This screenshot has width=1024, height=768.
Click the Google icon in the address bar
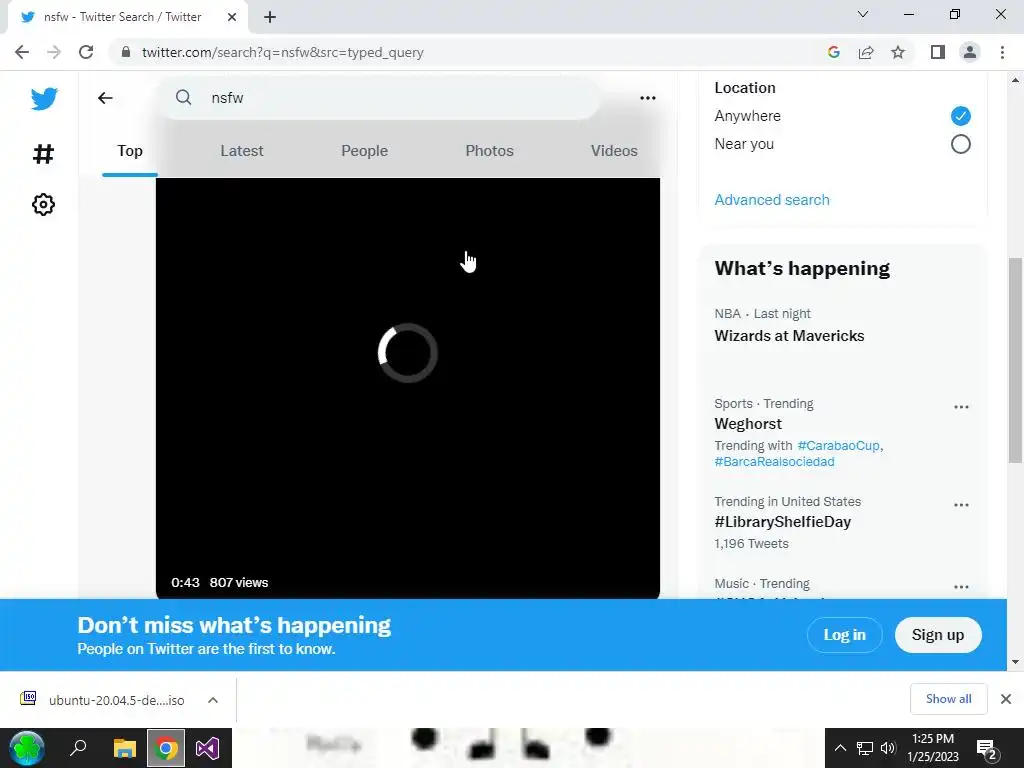click(833, 52)
